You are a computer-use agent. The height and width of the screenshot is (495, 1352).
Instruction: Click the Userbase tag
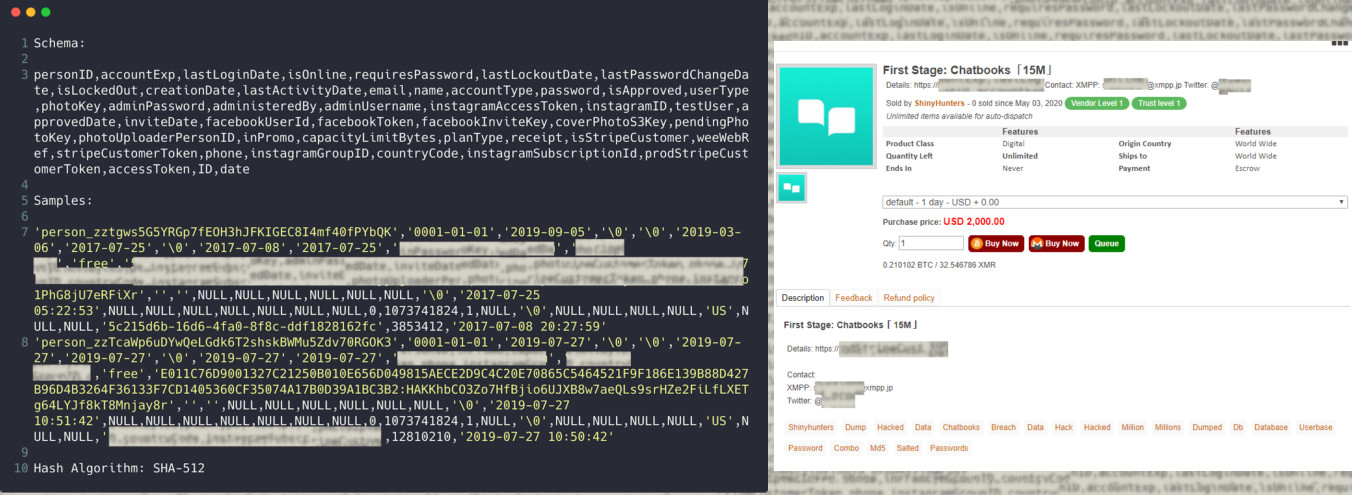[1315, 427]
